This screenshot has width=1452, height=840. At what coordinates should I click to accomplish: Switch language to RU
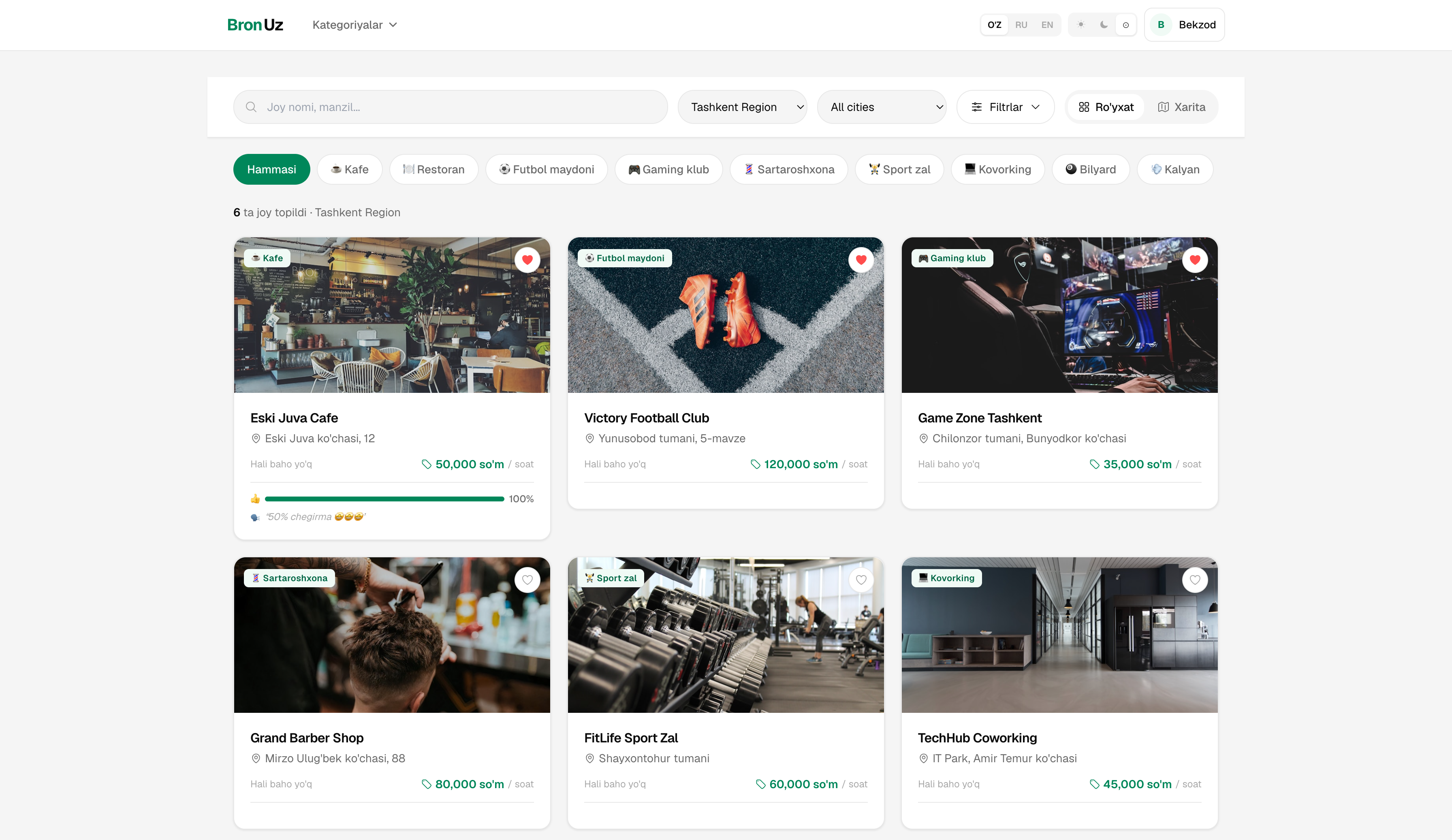(1021, 25)
